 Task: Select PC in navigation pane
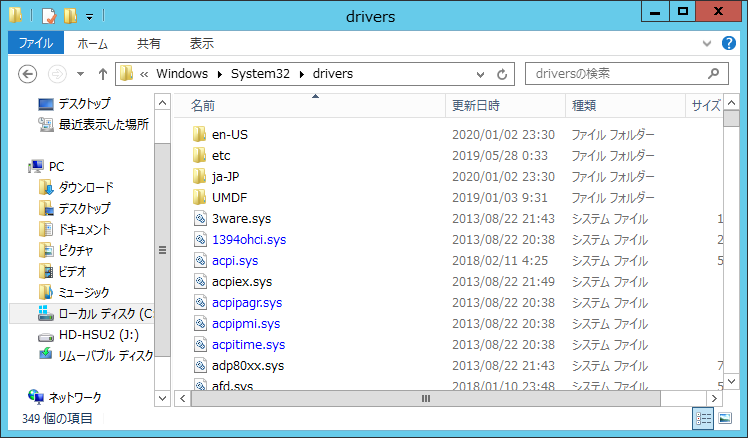click(x=56, y=167)
